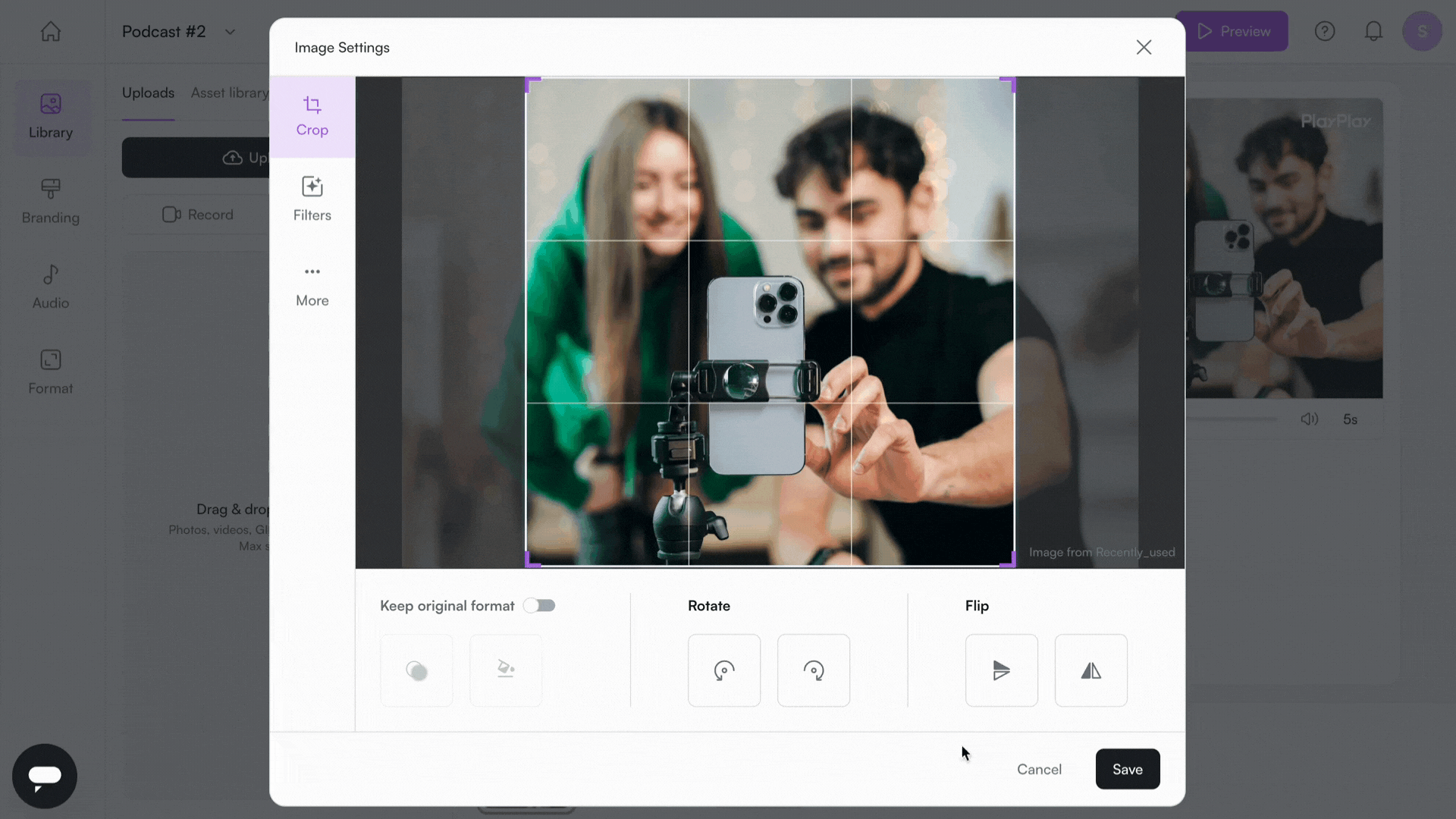
Task: Open the Format sidebar section
Action: (x=51, y=372)
